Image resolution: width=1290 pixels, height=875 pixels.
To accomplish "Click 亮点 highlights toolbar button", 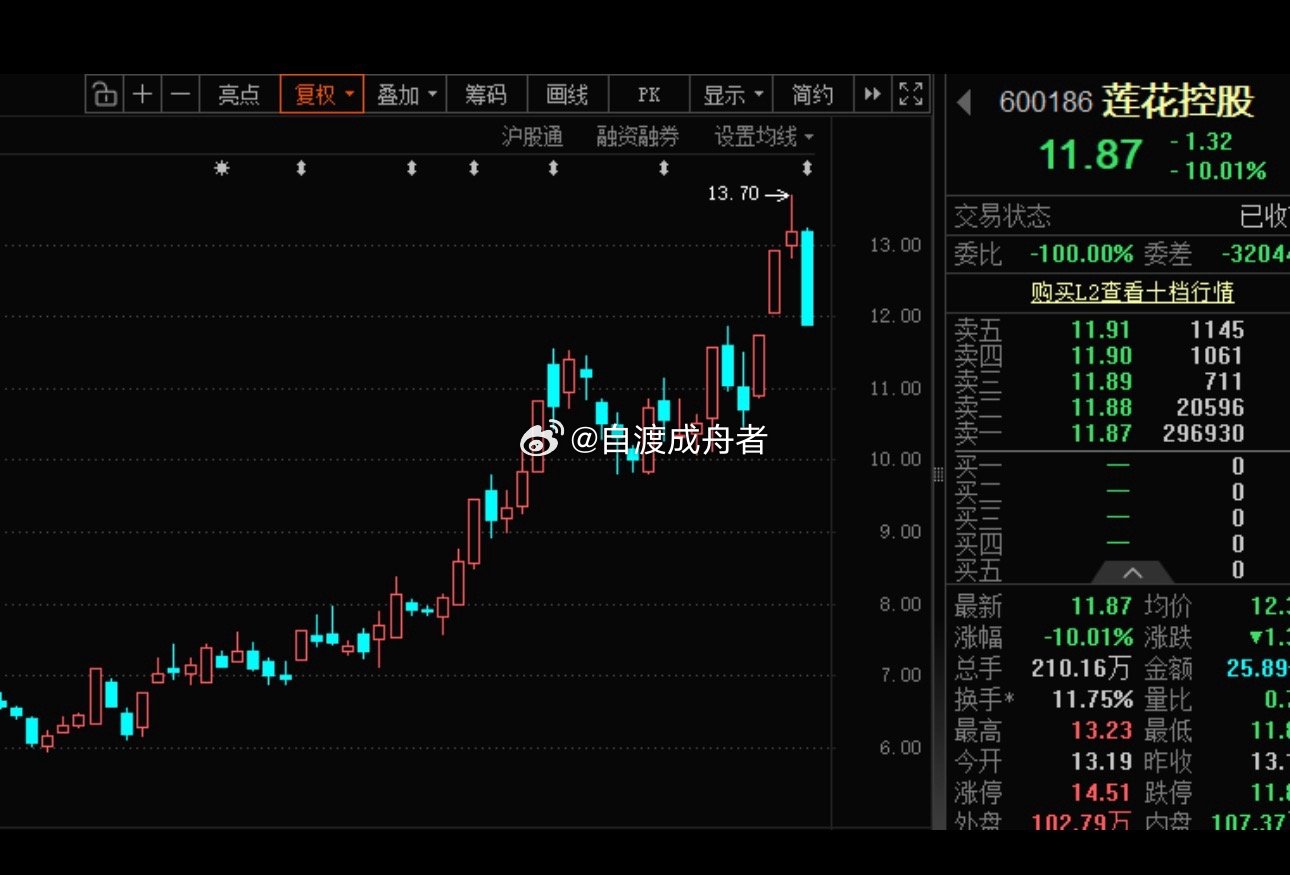I will 239,95.
